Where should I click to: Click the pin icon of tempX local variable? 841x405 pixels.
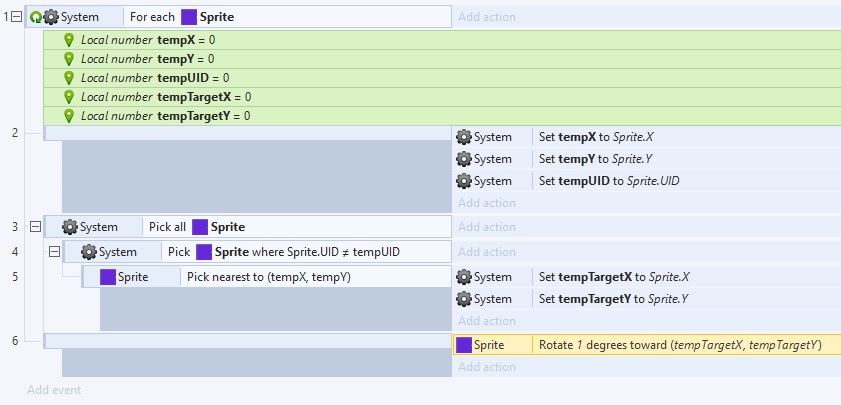(x=69, y=40)
